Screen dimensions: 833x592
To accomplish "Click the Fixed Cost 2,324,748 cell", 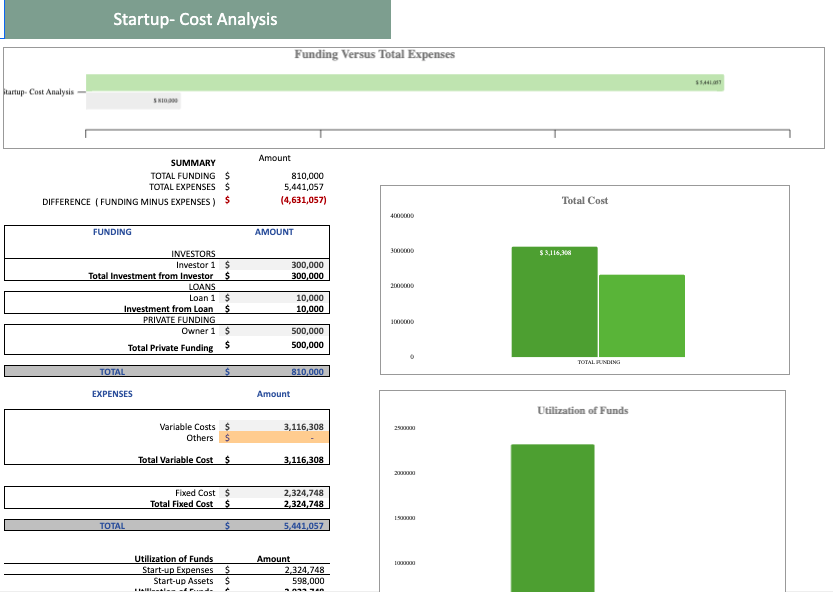I will [274, 493].
